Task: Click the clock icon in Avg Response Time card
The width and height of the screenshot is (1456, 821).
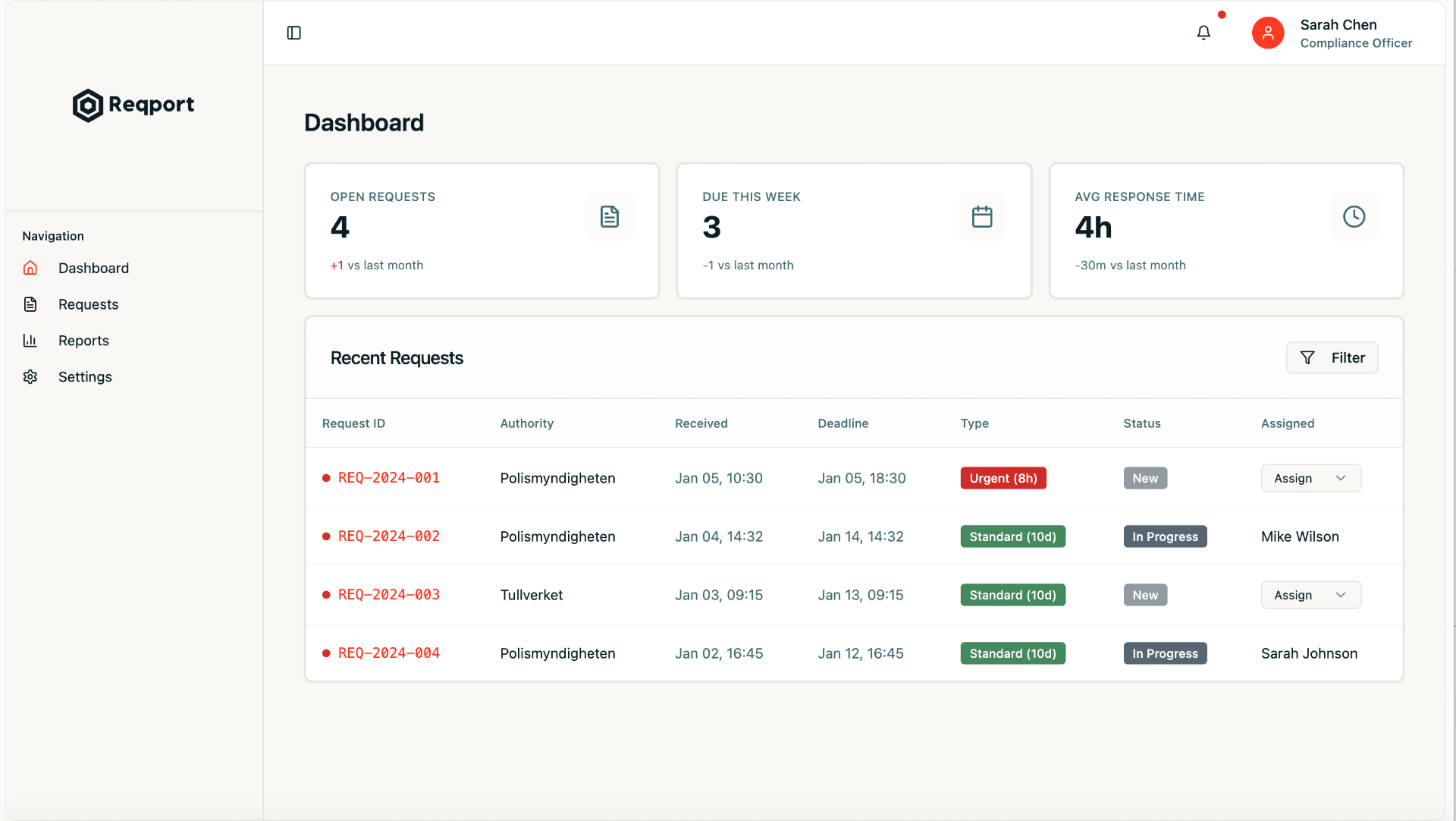Action: pos(1354,217)
